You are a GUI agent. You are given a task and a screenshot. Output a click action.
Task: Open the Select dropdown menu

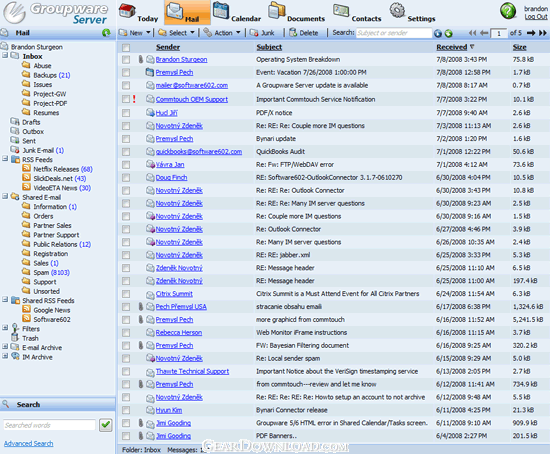[x=176, y=33]
